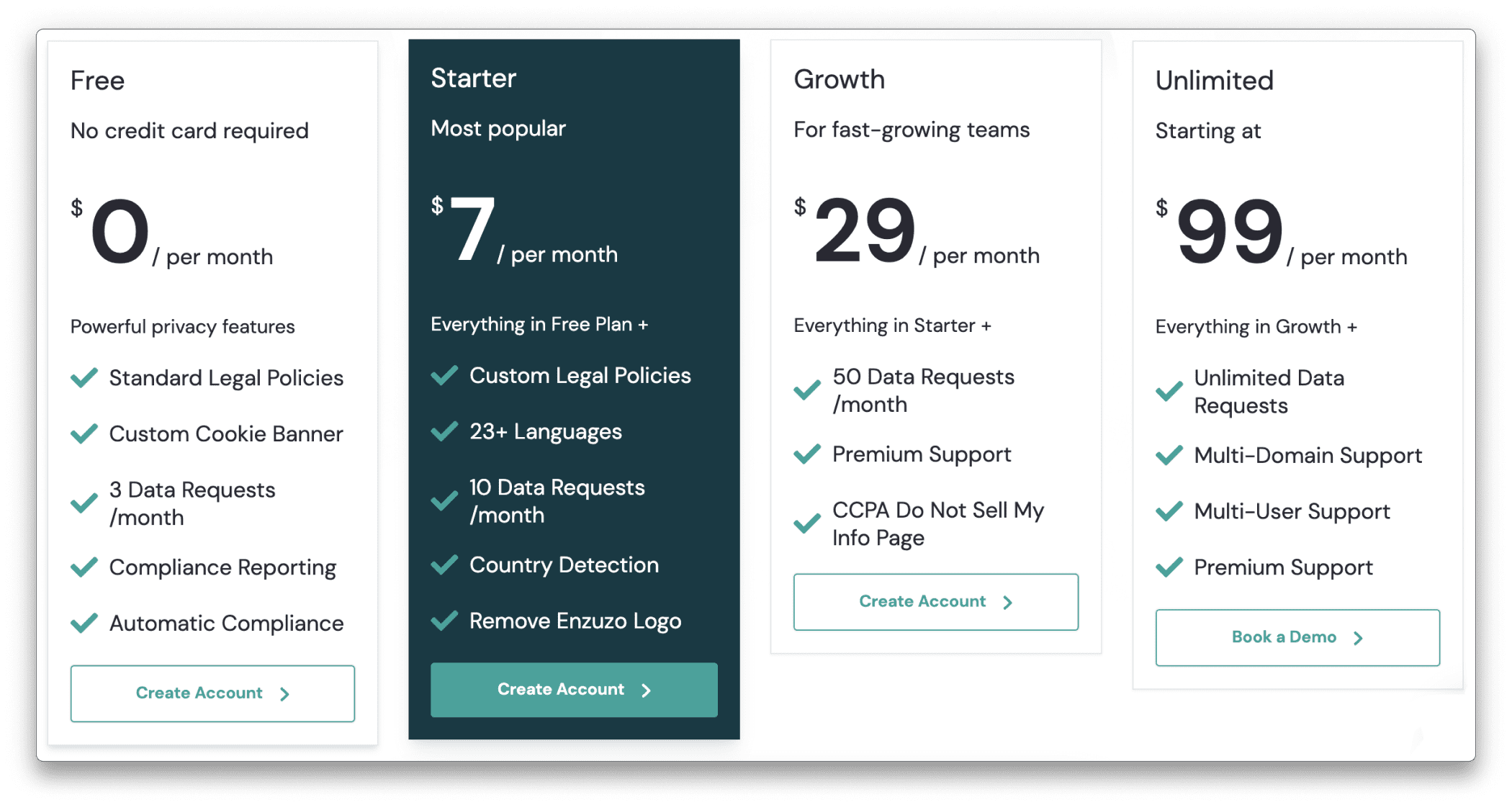The width and height of the screenshot is (1512, 805).
Task: Click the chevron arrow in Book a Demo
Action: 1359,637
